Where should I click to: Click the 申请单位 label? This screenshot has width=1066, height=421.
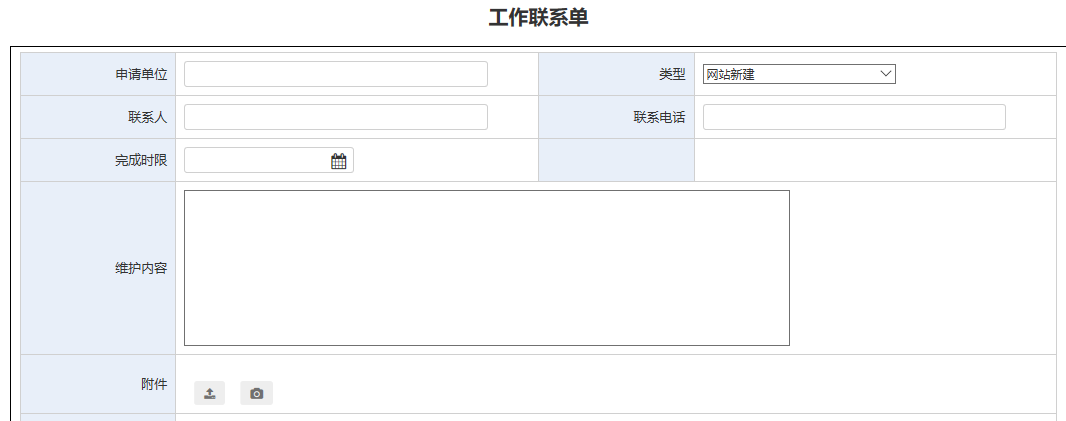click(141, 75)
